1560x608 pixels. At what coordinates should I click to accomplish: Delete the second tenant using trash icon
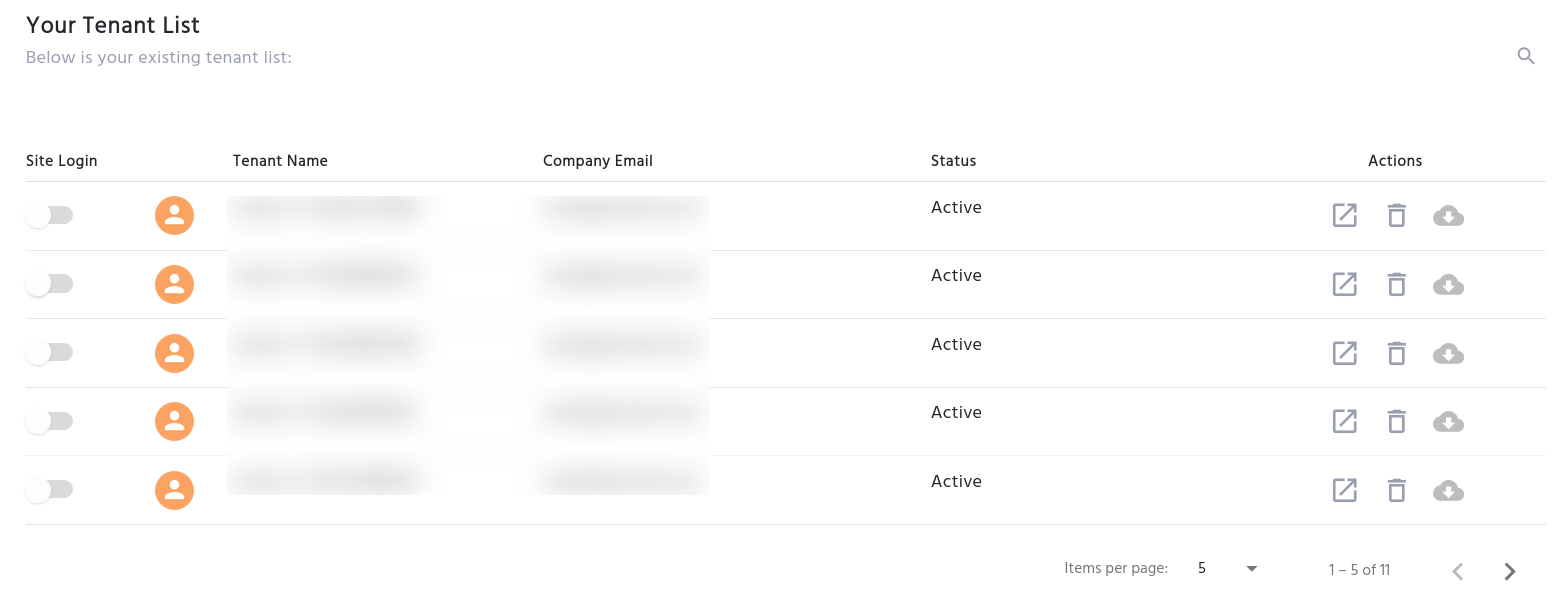[x=1396, y=284]
